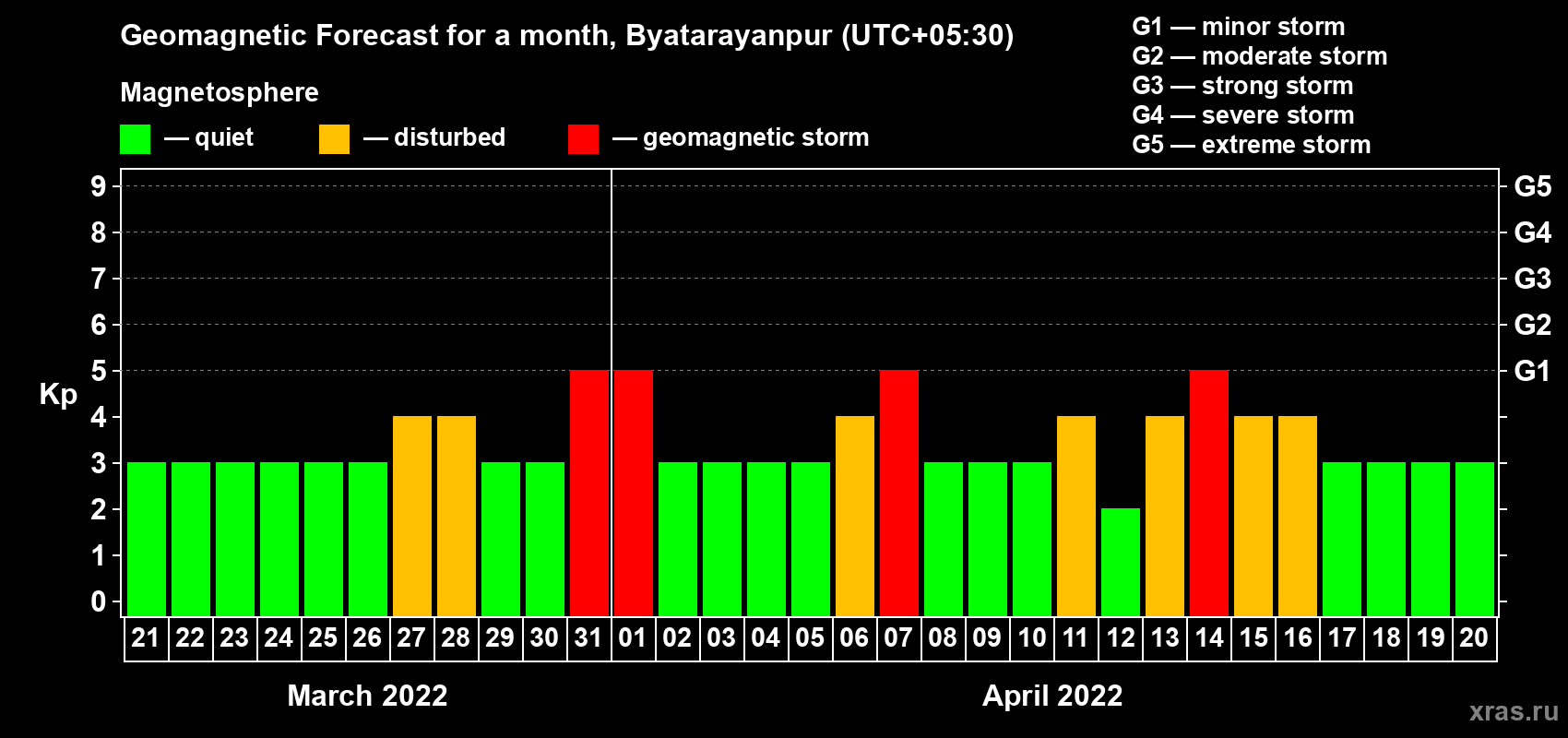The height and width of the screenshot is (738, 1568).
Task: Click the date label '20' below the chart
Action: pos(1474,637)
